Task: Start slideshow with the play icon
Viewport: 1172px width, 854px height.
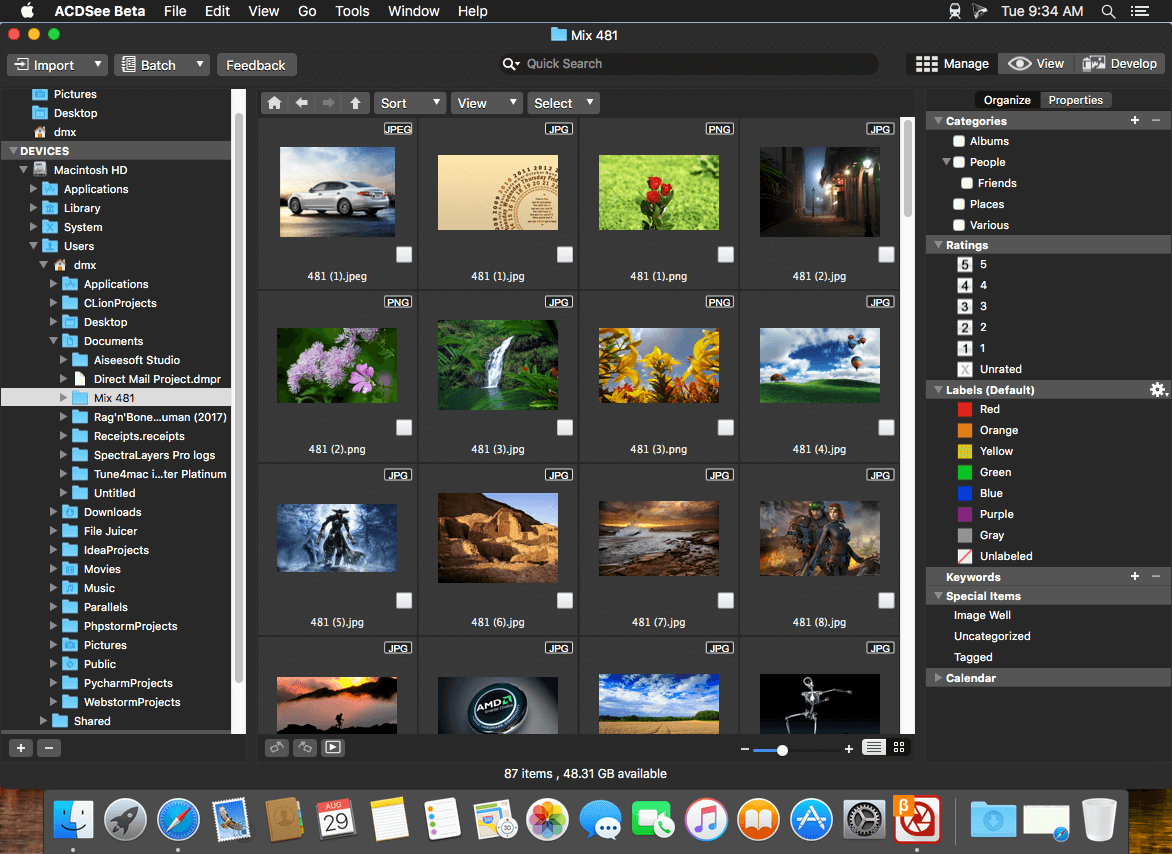Action: coord(332,747)
